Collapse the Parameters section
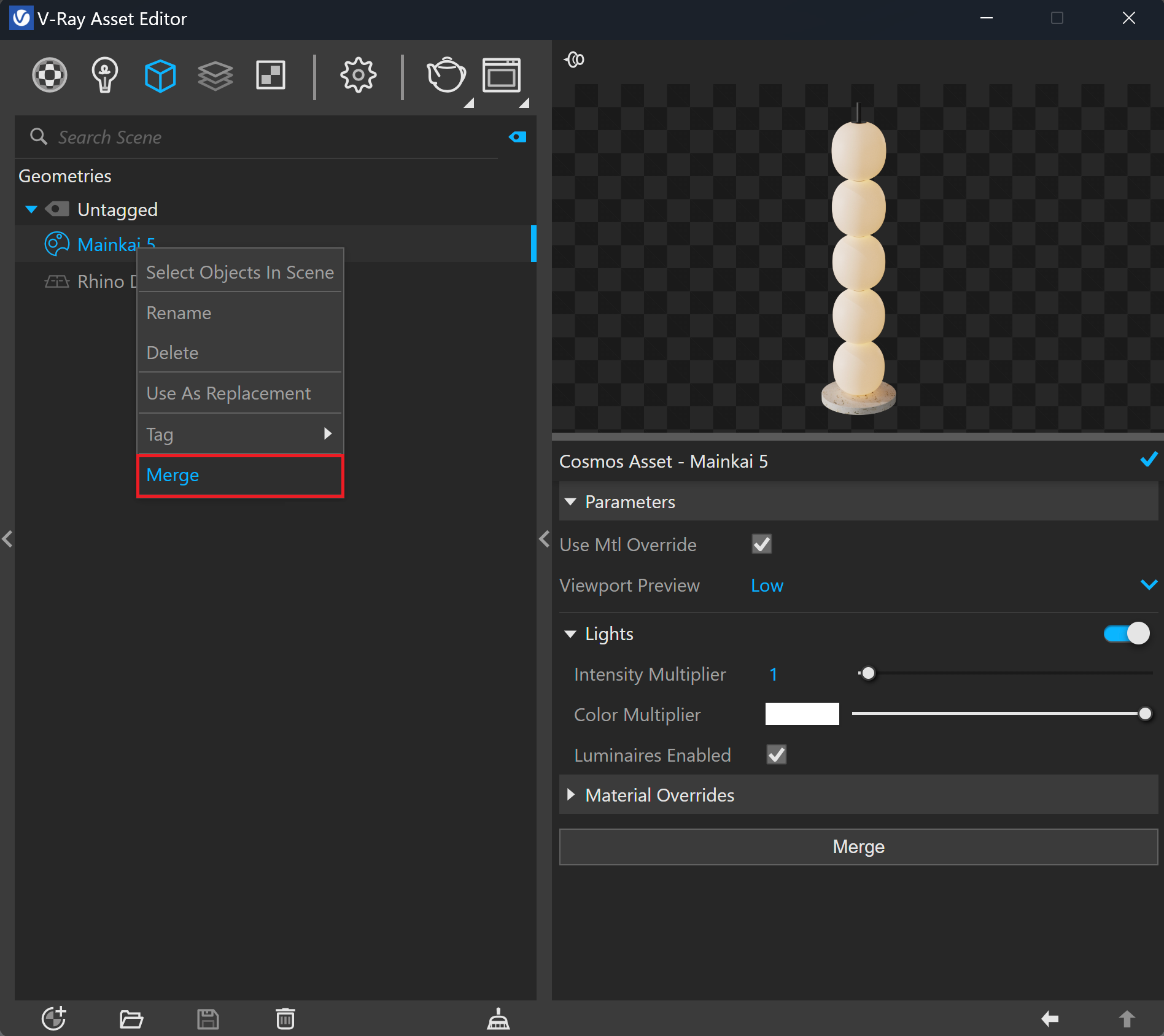 click(570, 501)
